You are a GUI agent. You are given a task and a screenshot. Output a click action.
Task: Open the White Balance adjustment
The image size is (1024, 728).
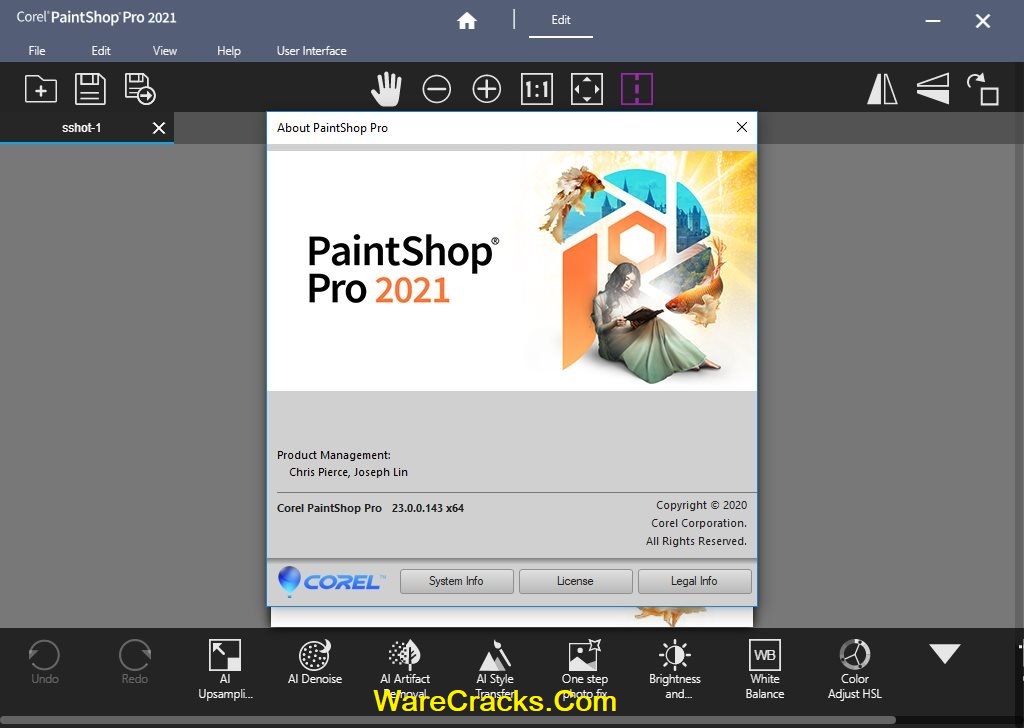click(764, 660)
